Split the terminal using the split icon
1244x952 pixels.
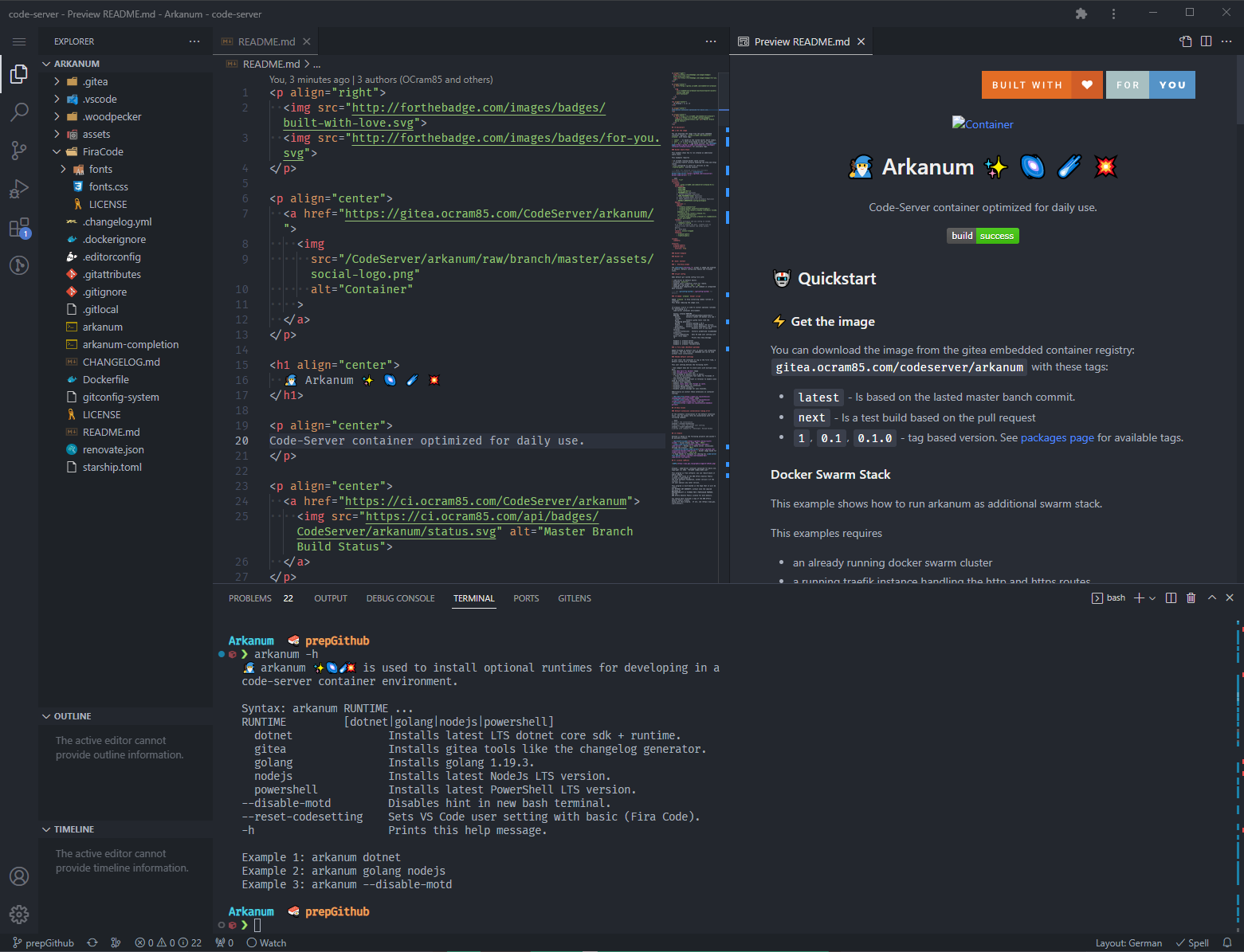[x=1170, y=597]
